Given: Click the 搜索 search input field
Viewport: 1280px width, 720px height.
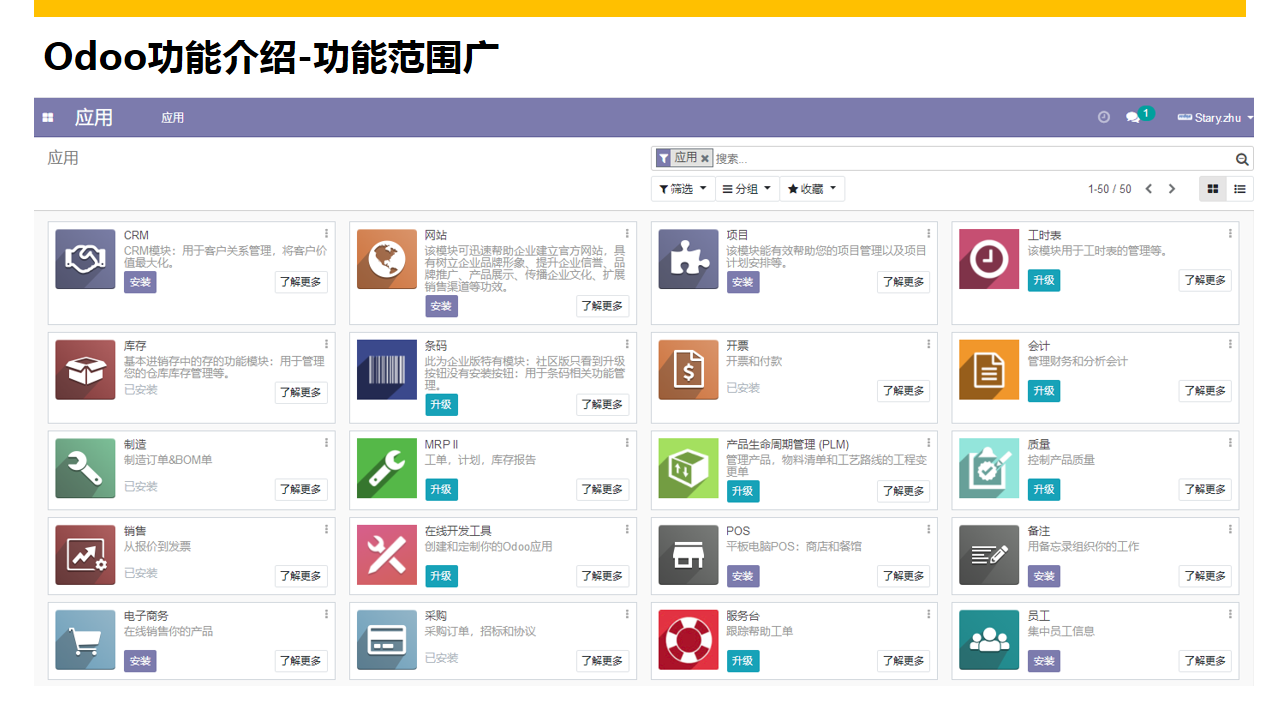Looking at the screenshot, I should pos(972,159).
